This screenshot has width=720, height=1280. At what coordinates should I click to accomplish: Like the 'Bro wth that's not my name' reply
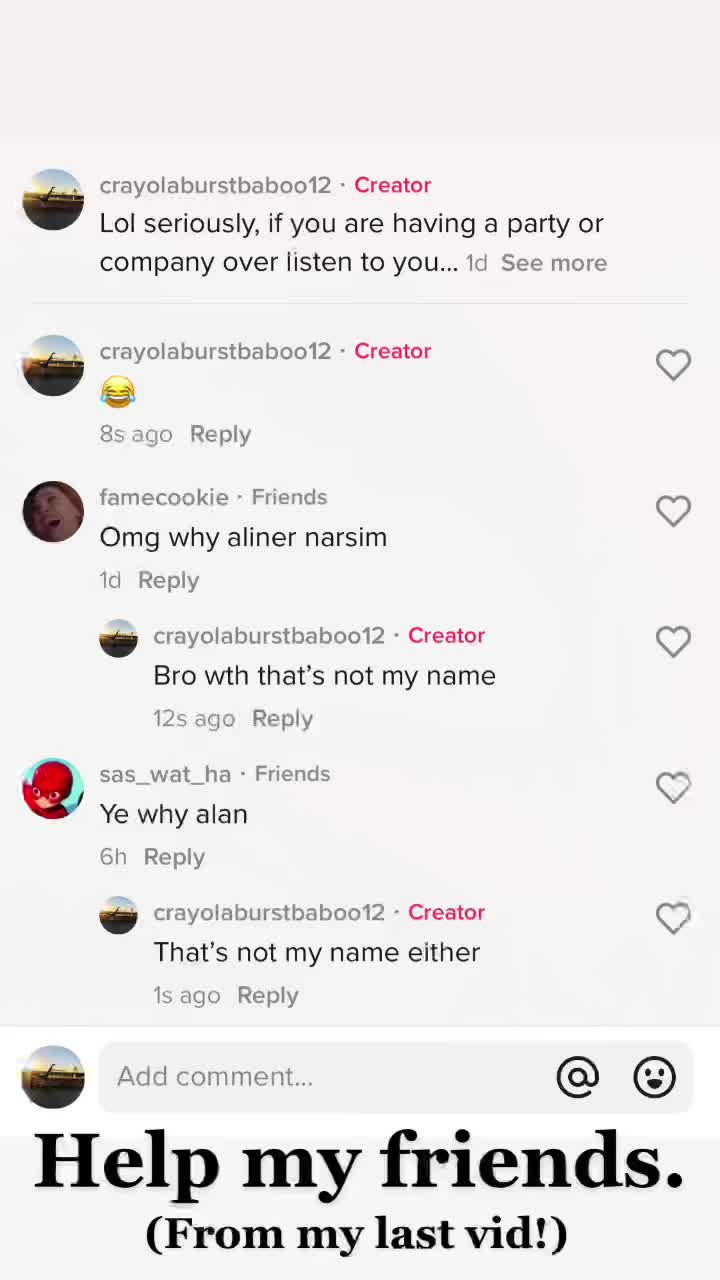[673, 641]
